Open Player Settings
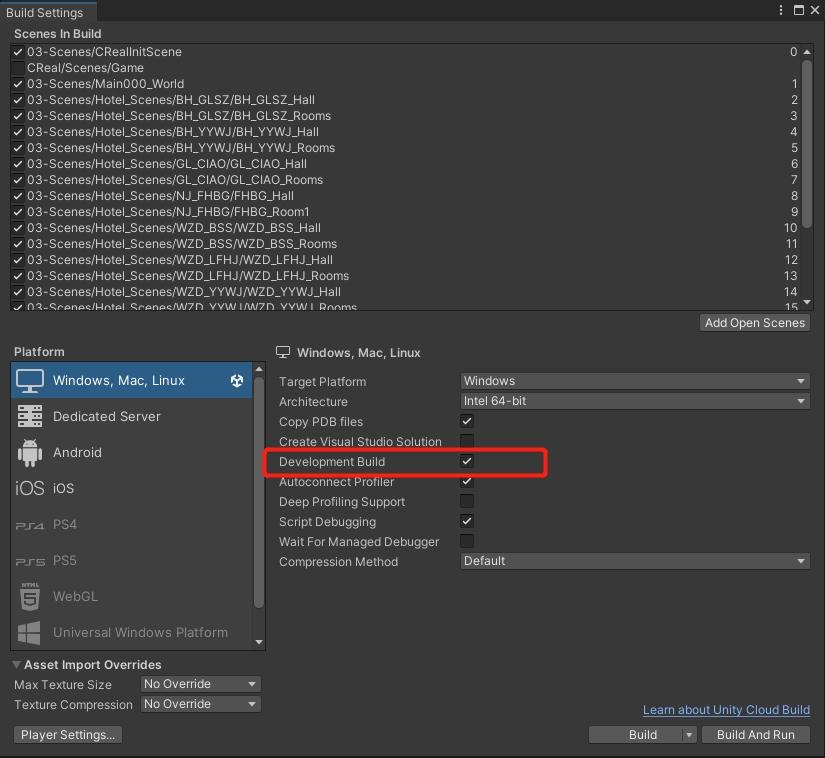Screen dimensions: 825x758 (68, 735)
